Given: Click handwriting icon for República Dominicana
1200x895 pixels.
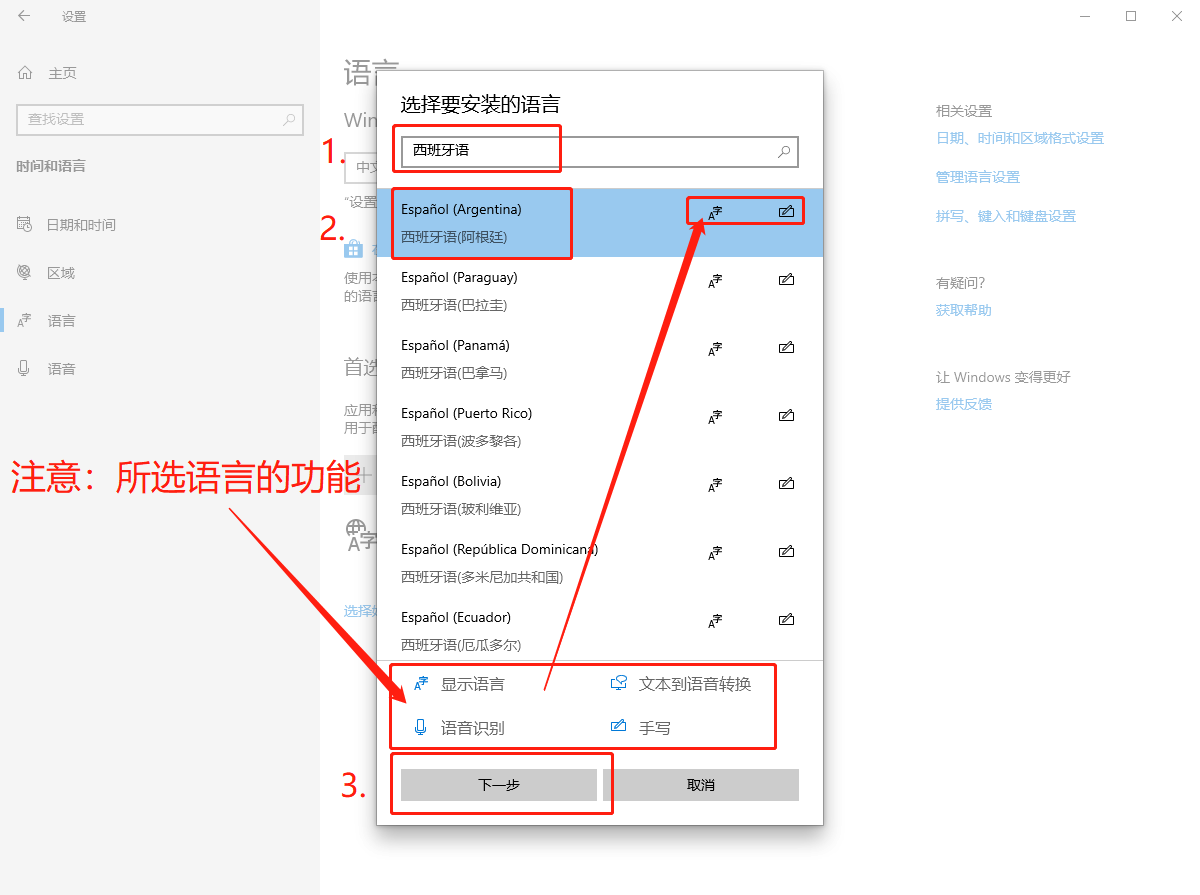Looking at the screenshot, I should coord(786,551).
